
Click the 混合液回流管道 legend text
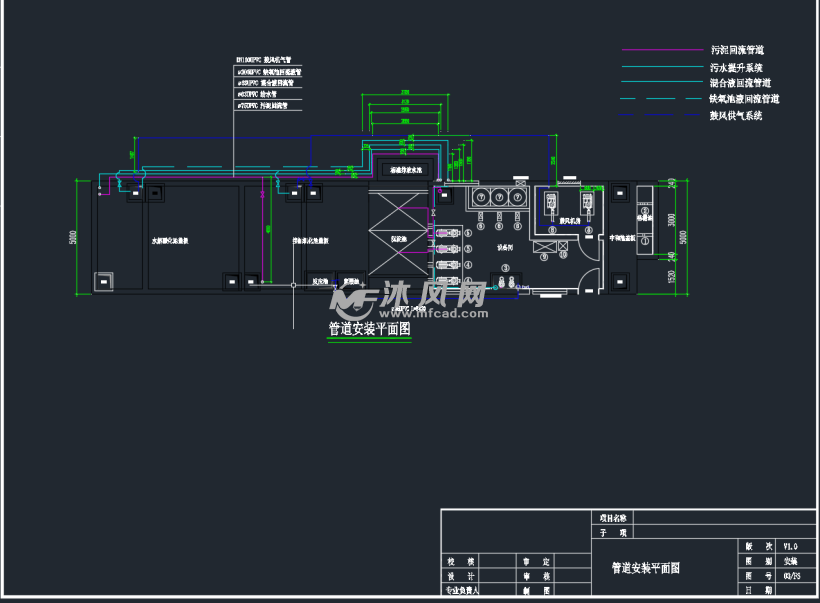(x=739, y=83)
